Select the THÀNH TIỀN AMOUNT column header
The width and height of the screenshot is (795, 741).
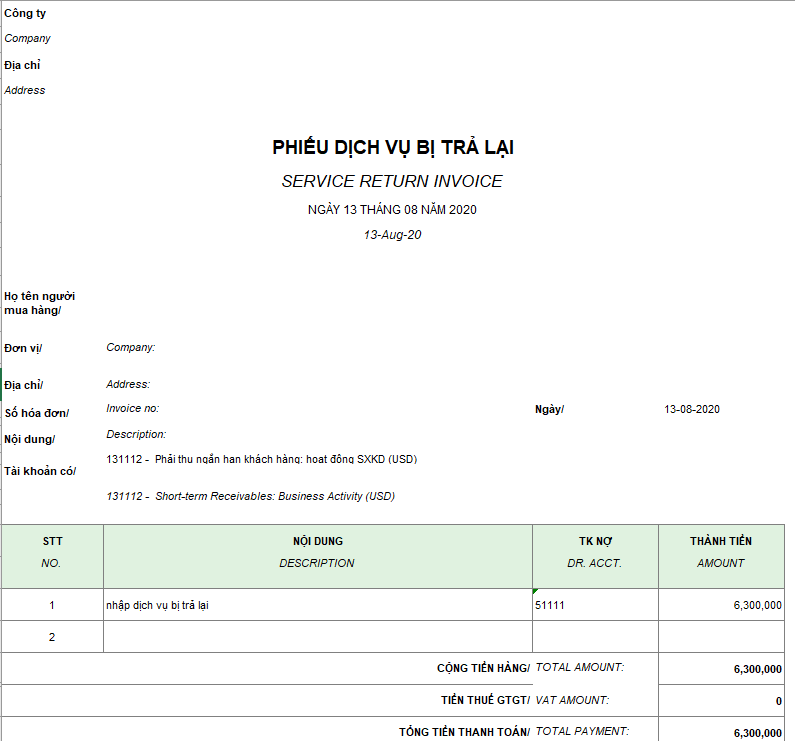tap(720, 552)
